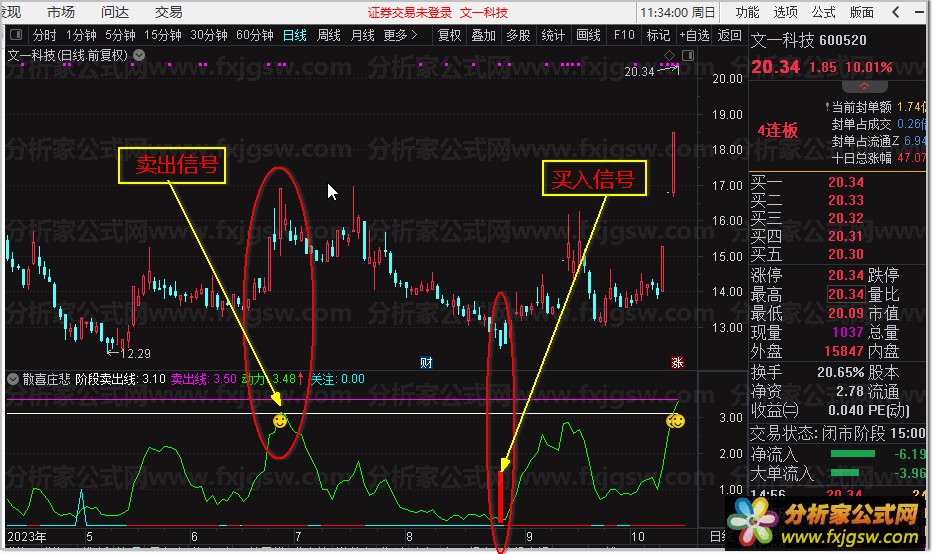The height and width of the screenshot is (554, 935).
Task: Click the 20.34 price label on chart
Action: [x=639, y=72]
